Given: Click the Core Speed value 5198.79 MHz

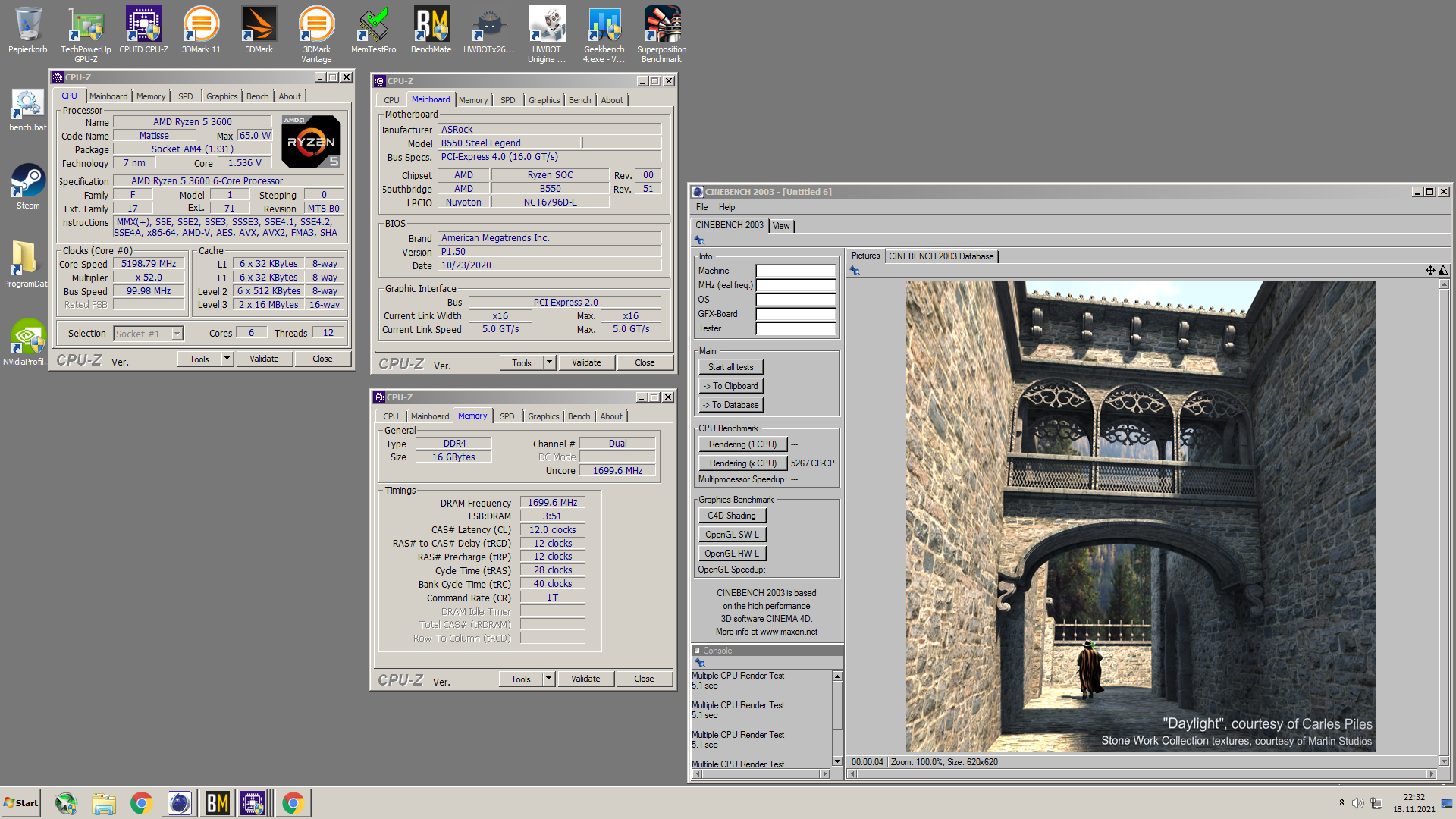Looking at the screenshot, I should (149, 264).
